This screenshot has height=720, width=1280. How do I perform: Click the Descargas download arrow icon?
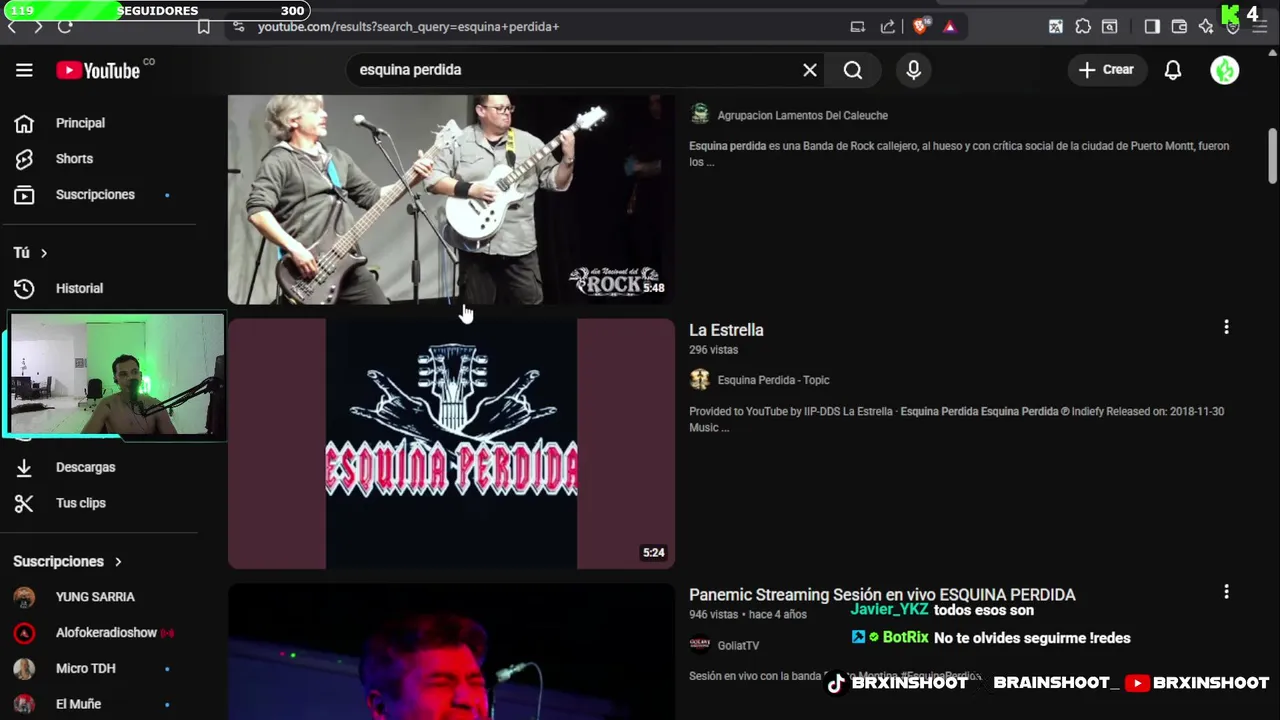(x=24, y=467)
